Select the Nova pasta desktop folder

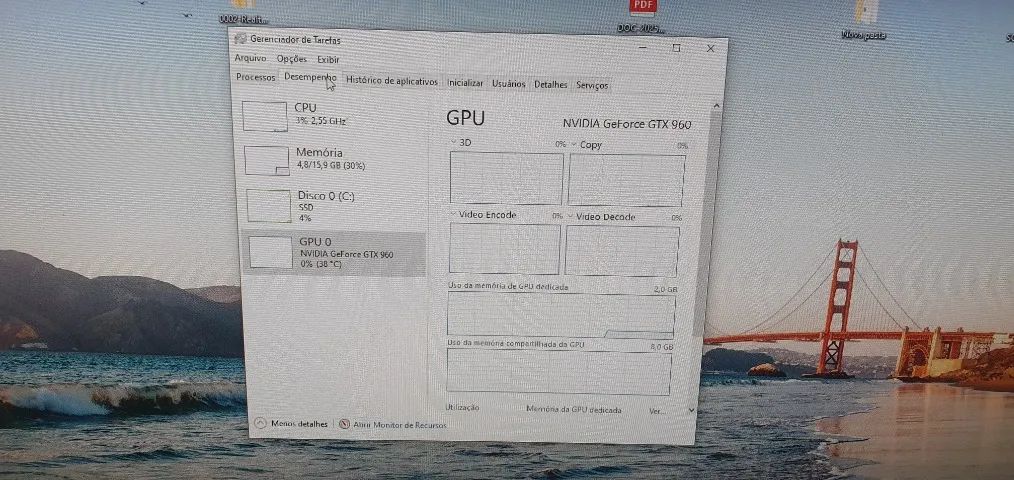865,19
